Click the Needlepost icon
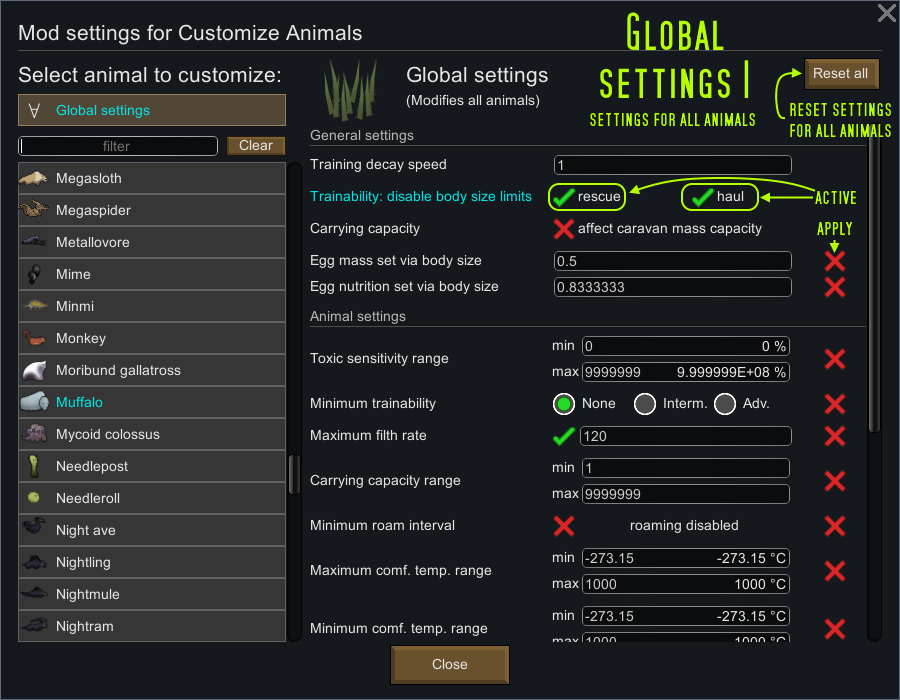Image resolution: width=900 pixels, height=700 pixels. pyautogui.click(x=34, y=466)
